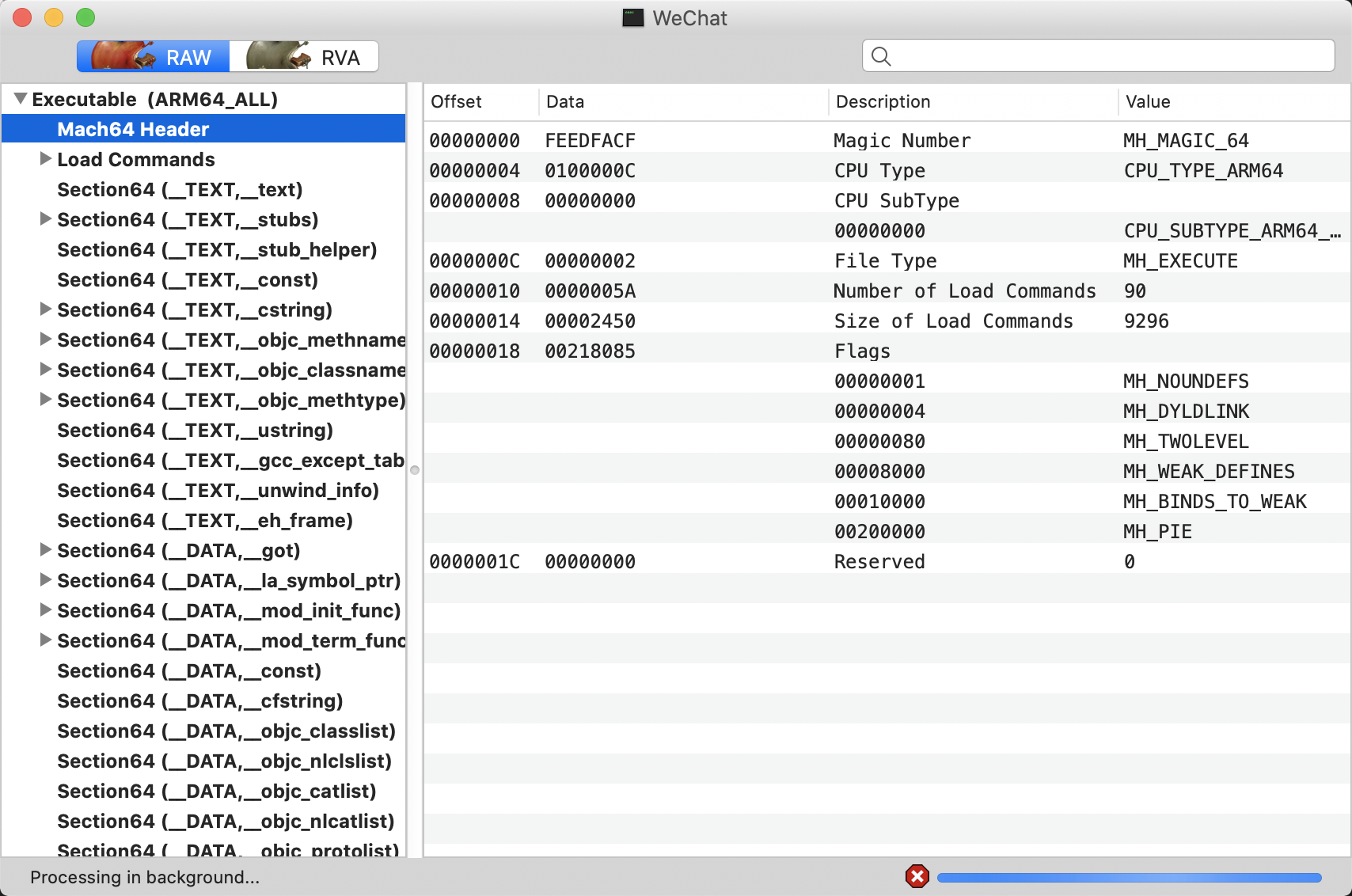The width and height of the screenshot is (1352, 896).
Task: Expand the Load Commands node
Action: click(x=46, y=159)
